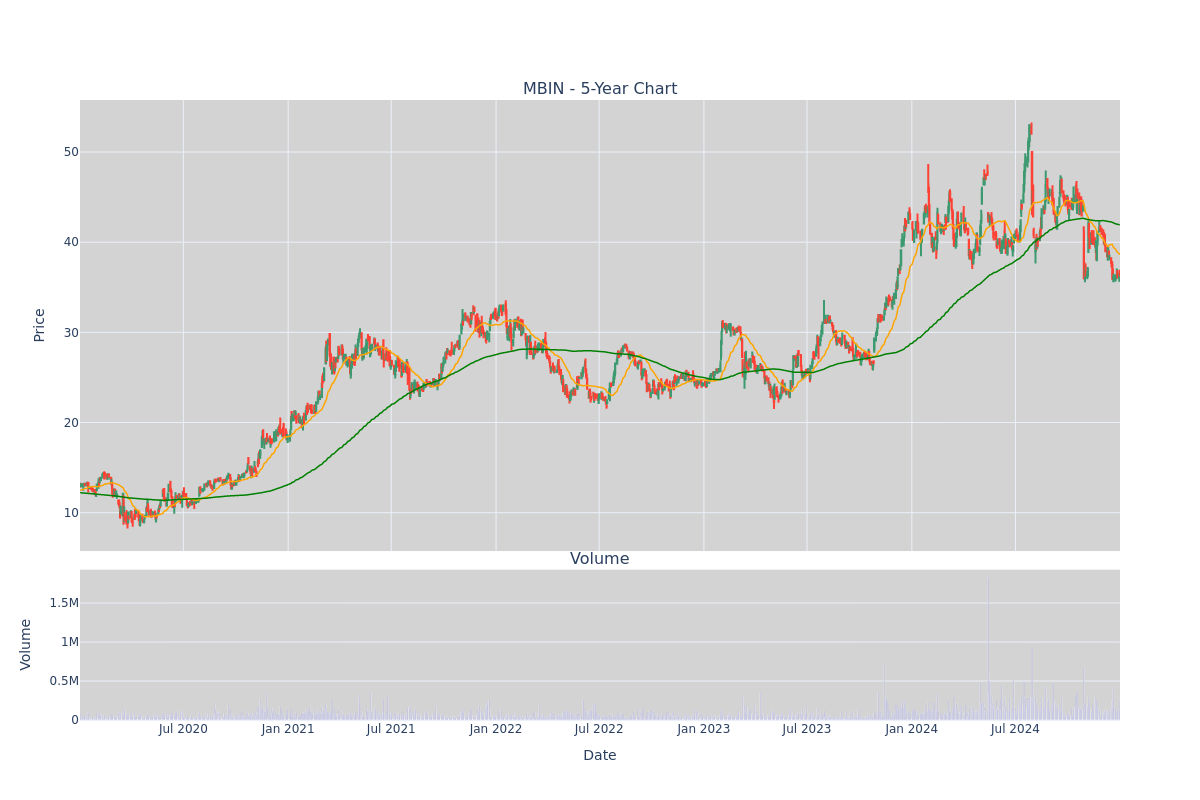Screen dimensions: 1200x800
Task: Click the Jan 2023 date label
Action: click(704, 729)
